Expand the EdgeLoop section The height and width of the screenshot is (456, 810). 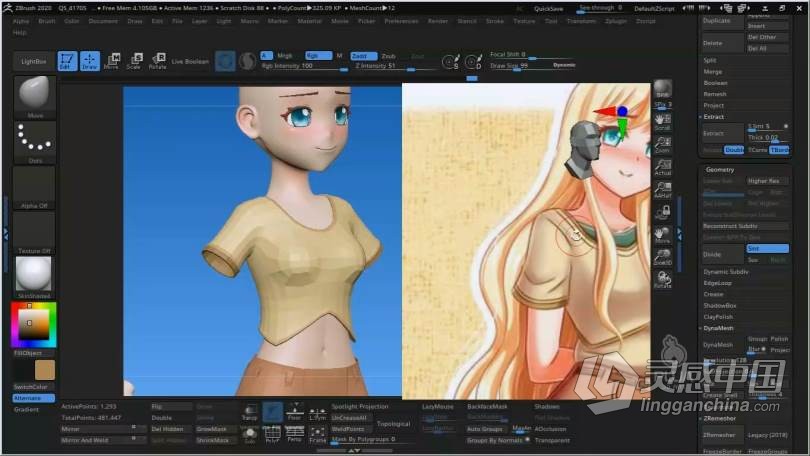pyautogui.click(x=718, y=283)
